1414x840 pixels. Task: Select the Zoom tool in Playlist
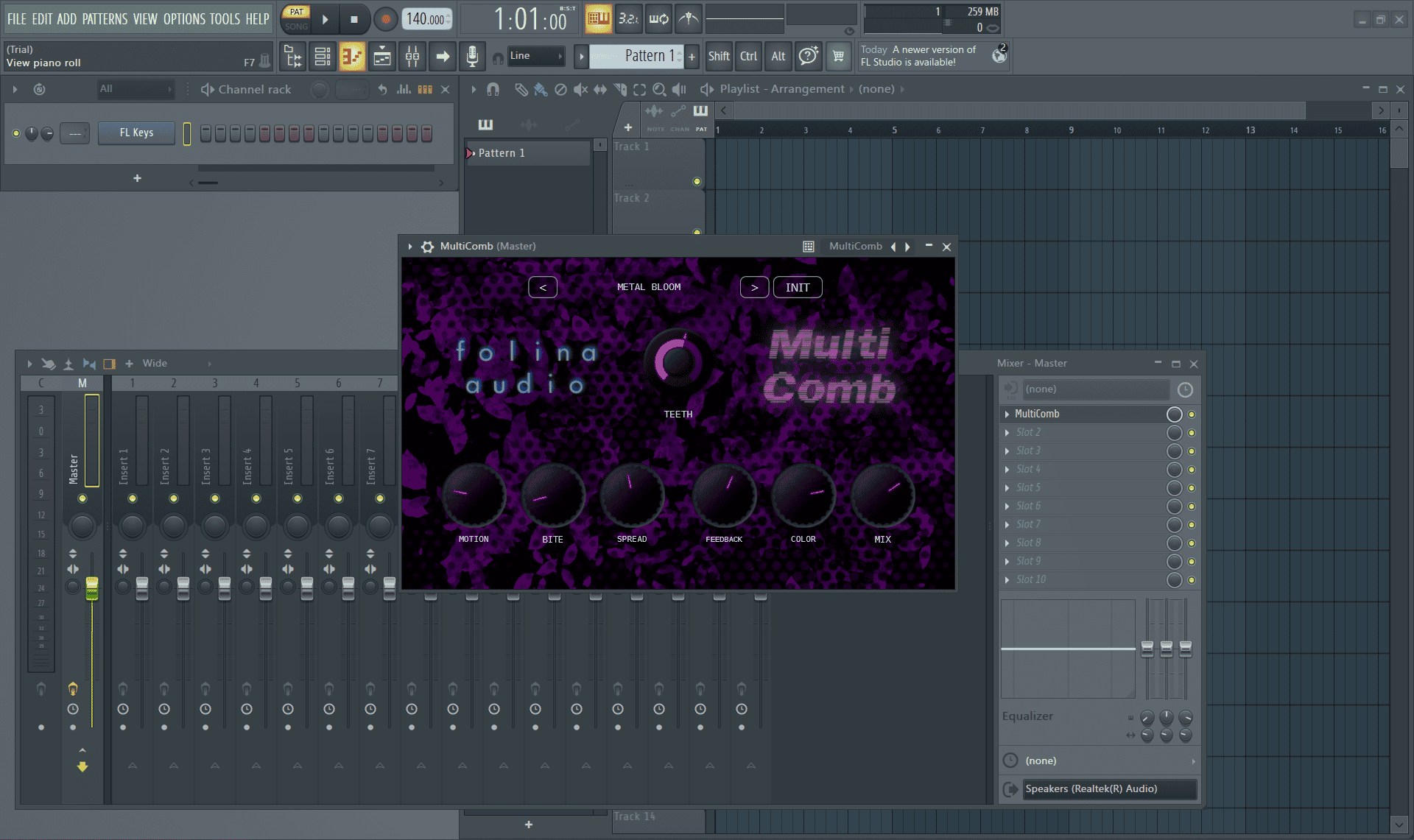point(659,89)
